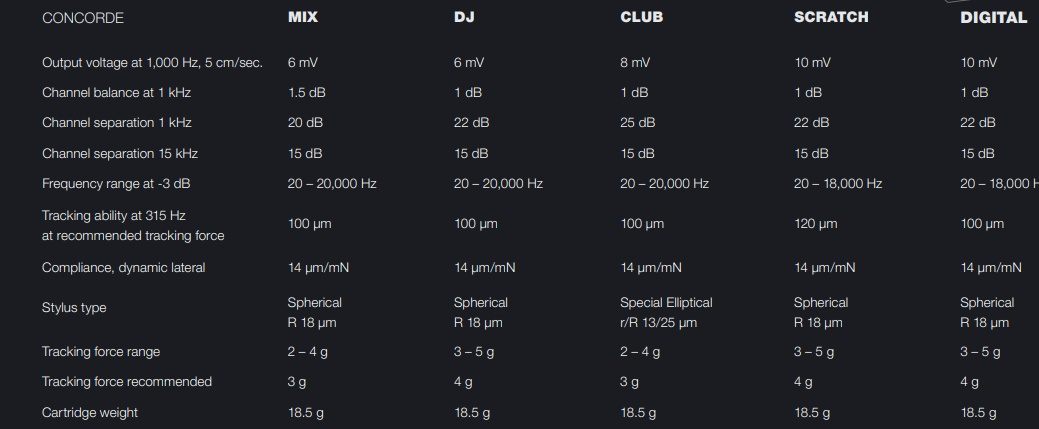This screenshot has height=429, width=1039.
Task: Select the Output voltage row label
Action: (x=152, y=63)
